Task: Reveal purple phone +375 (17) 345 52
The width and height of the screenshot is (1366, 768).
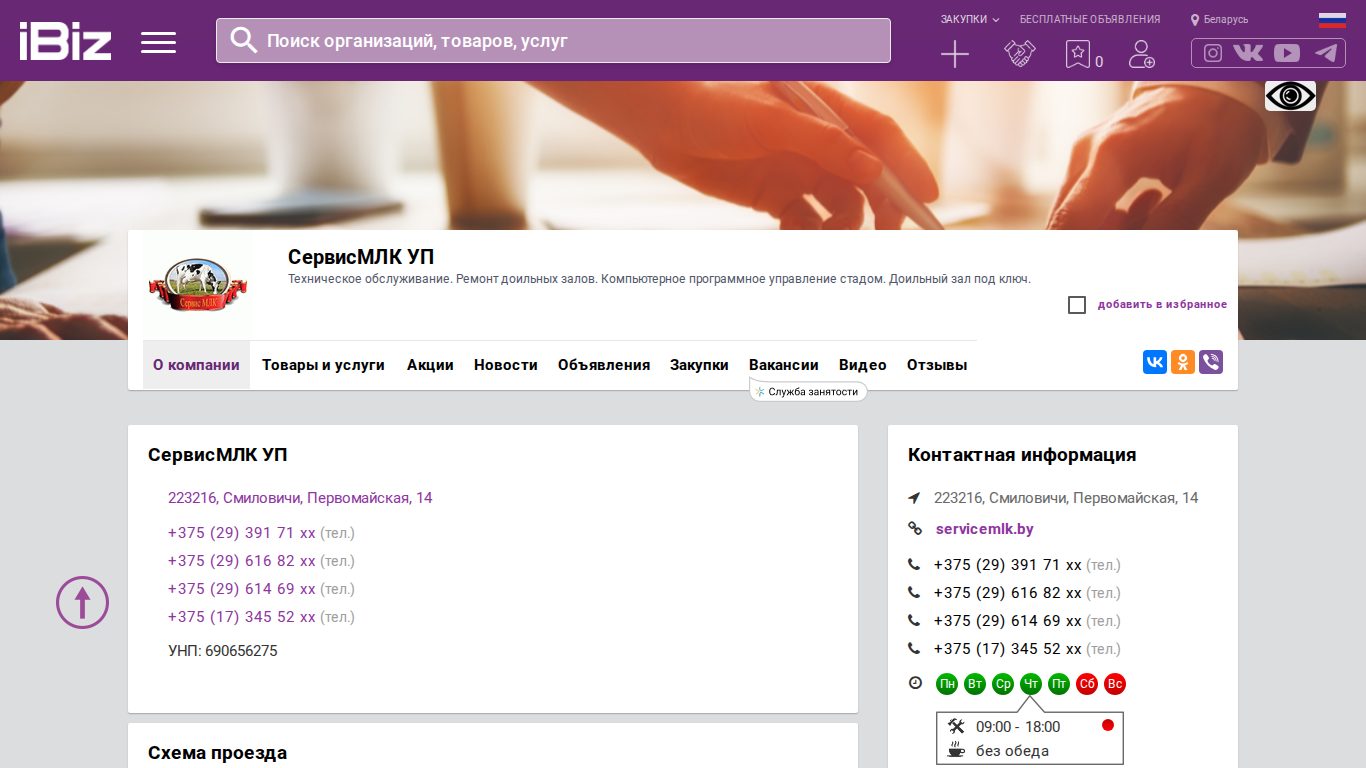Action: [242, 617]
